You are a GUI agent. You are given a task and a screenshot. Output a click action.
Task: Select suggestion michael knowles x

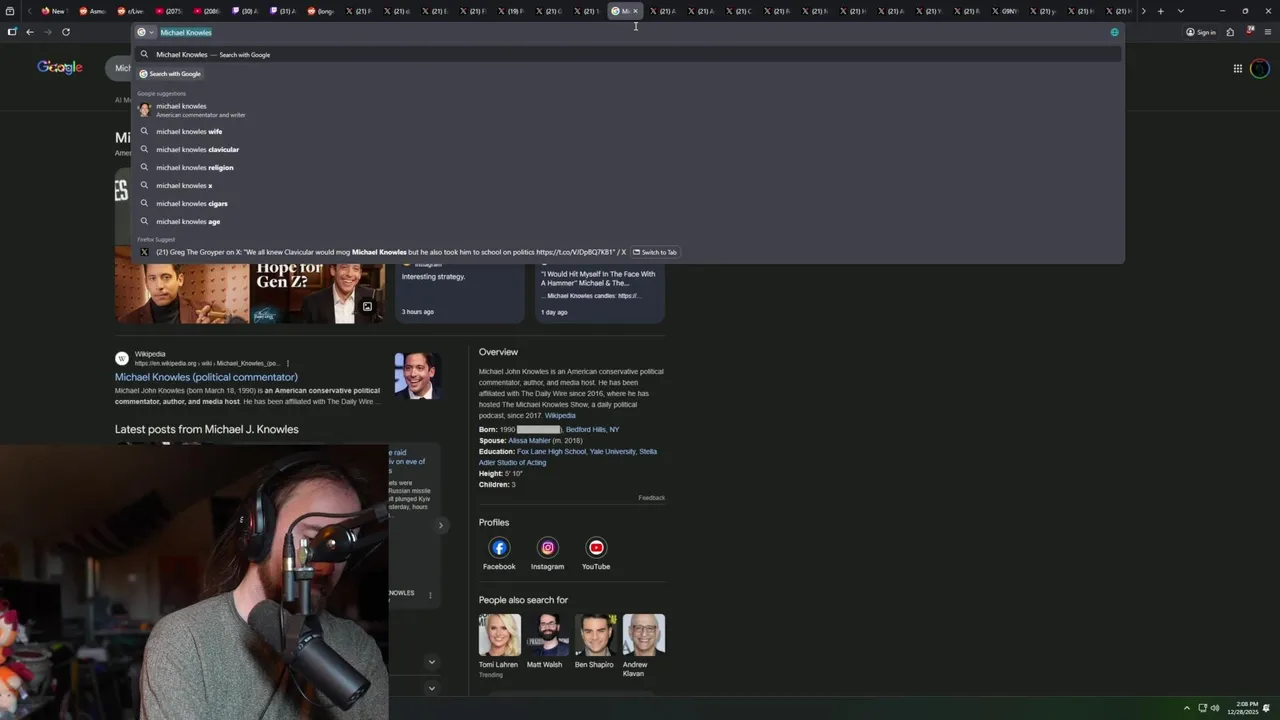click(x=628, y=185)
